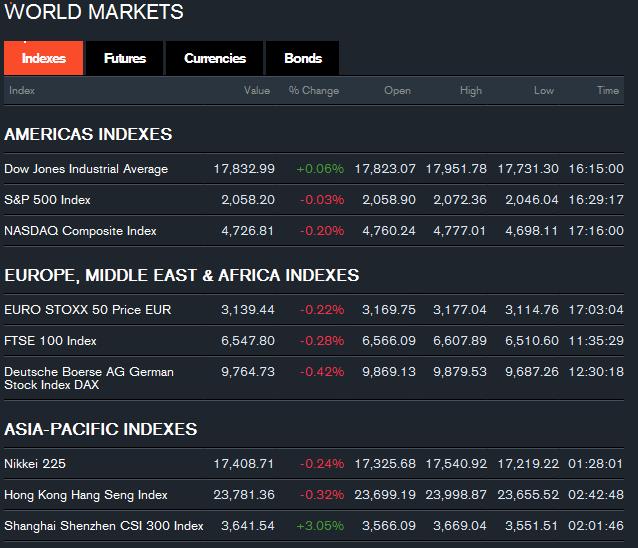This screenshot has width=638, height=548.
Task: Open EURO STOXX 50 Price EUR link
Action: pyautogui.click(x=87, y=310)
